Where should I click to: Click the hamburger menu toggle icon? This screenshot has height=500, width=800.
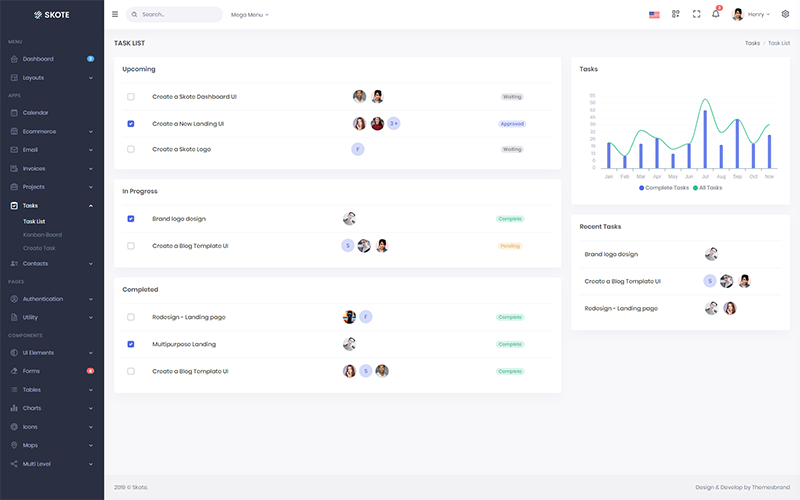pyautogui.click(x=115, y=15)
